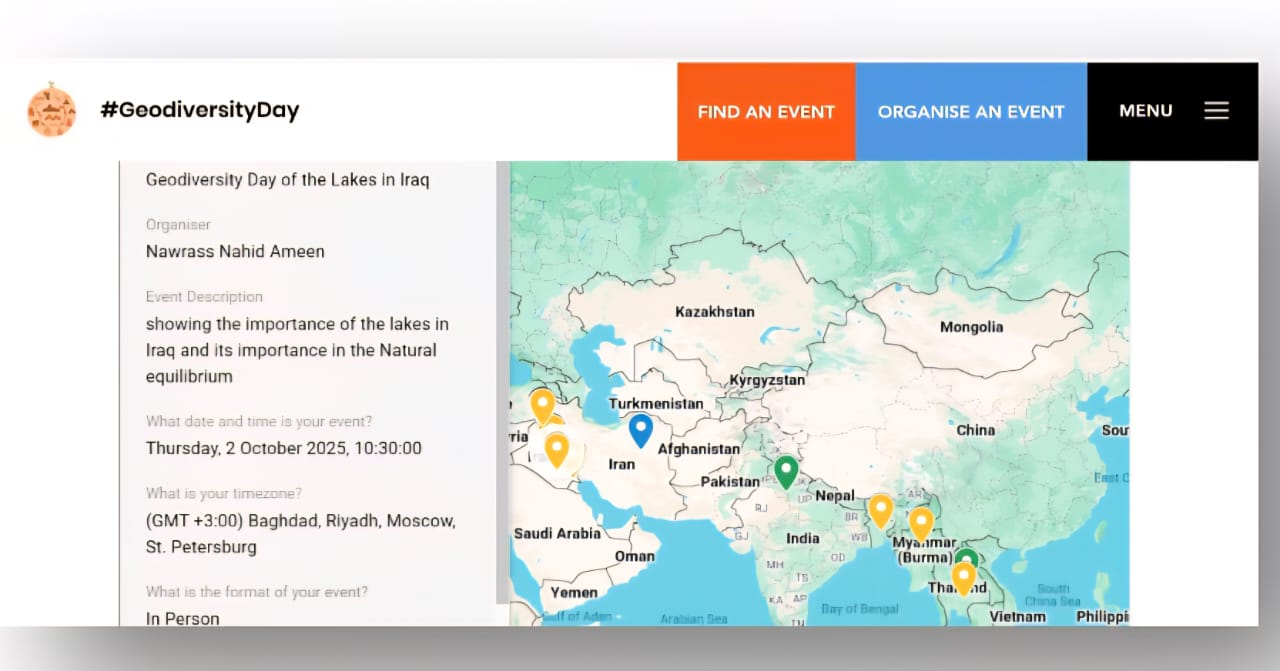Click the yellow pin over Myanmar

pos(921,522)
